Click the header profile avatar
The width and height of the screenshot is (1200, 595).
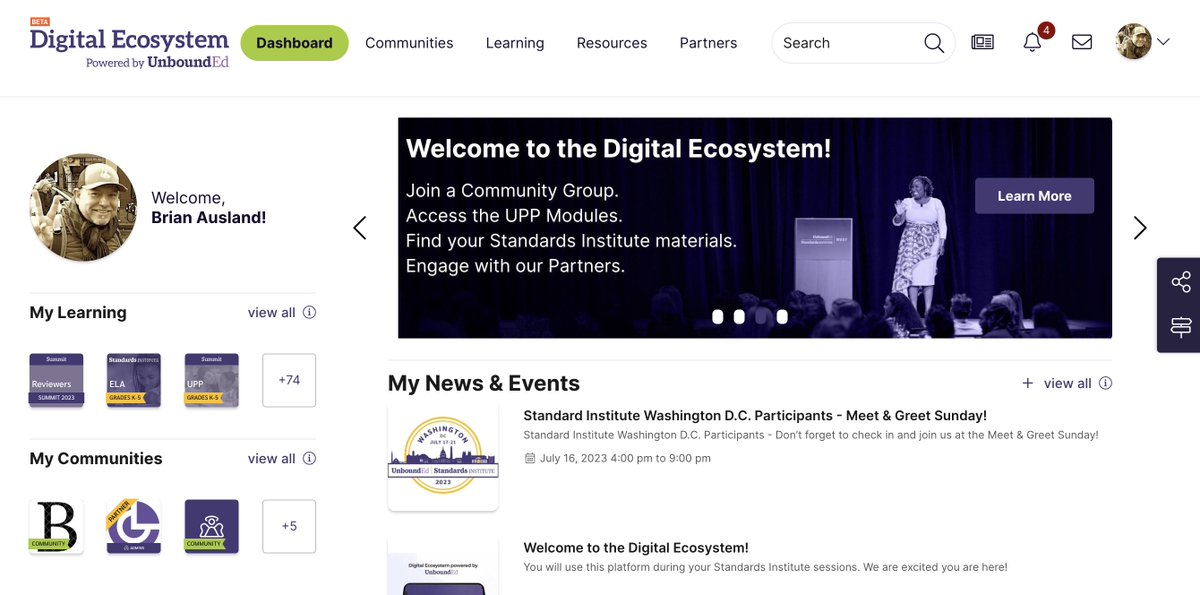1134,42
